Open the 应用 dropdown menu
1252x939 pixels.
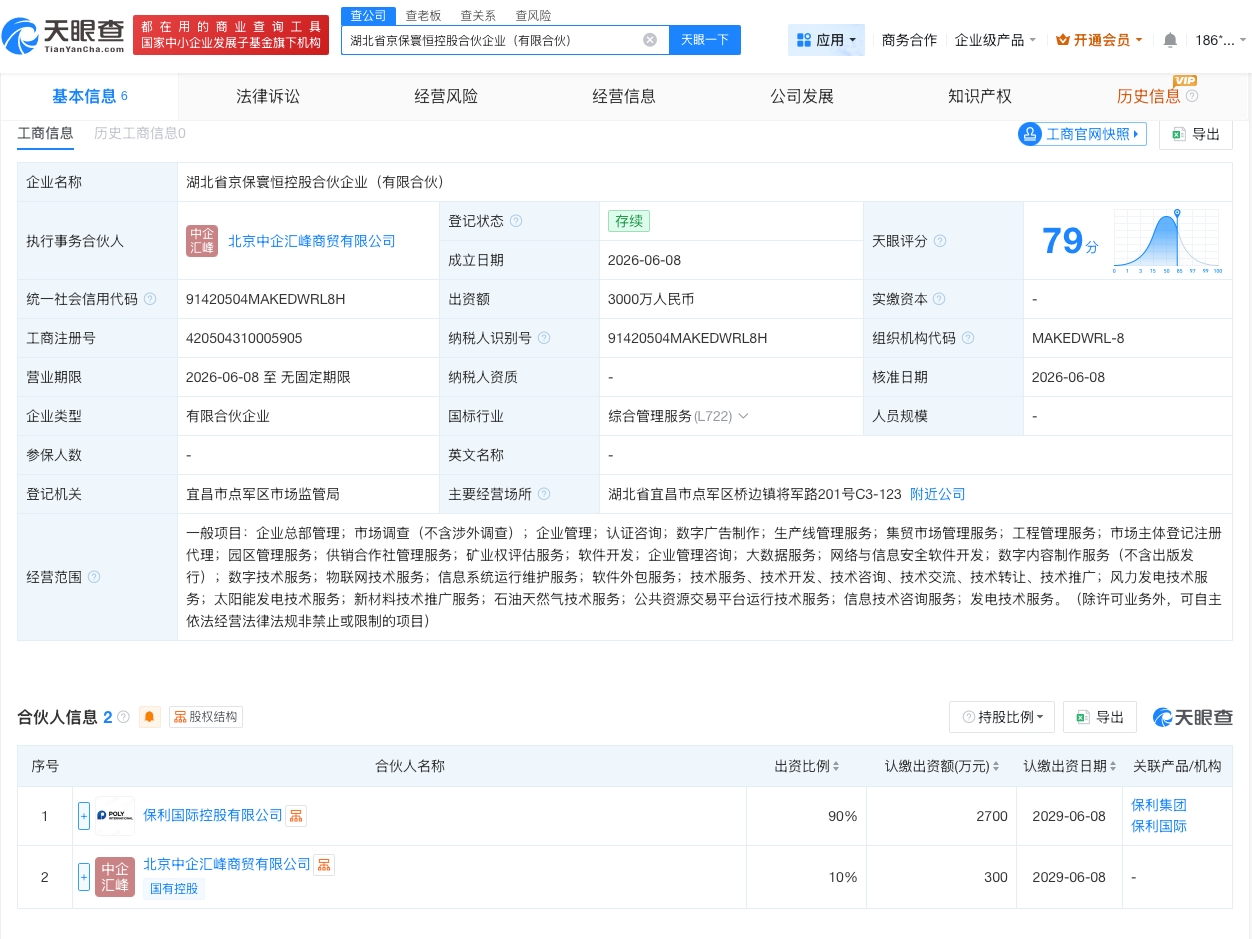(826, 40)
